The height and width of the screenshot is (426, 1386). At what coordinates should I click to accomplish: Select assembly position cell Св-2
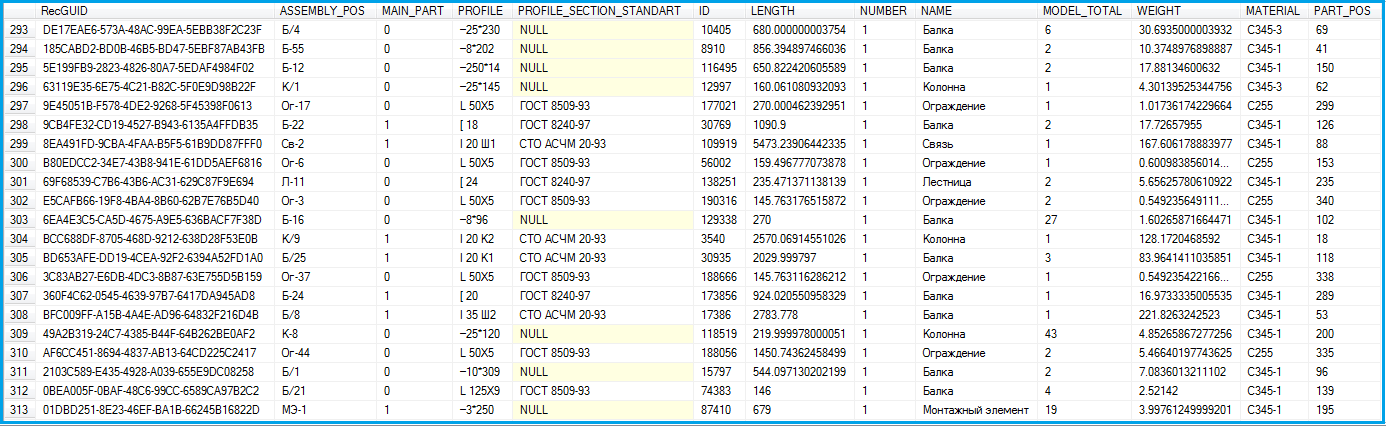point(327,144)
